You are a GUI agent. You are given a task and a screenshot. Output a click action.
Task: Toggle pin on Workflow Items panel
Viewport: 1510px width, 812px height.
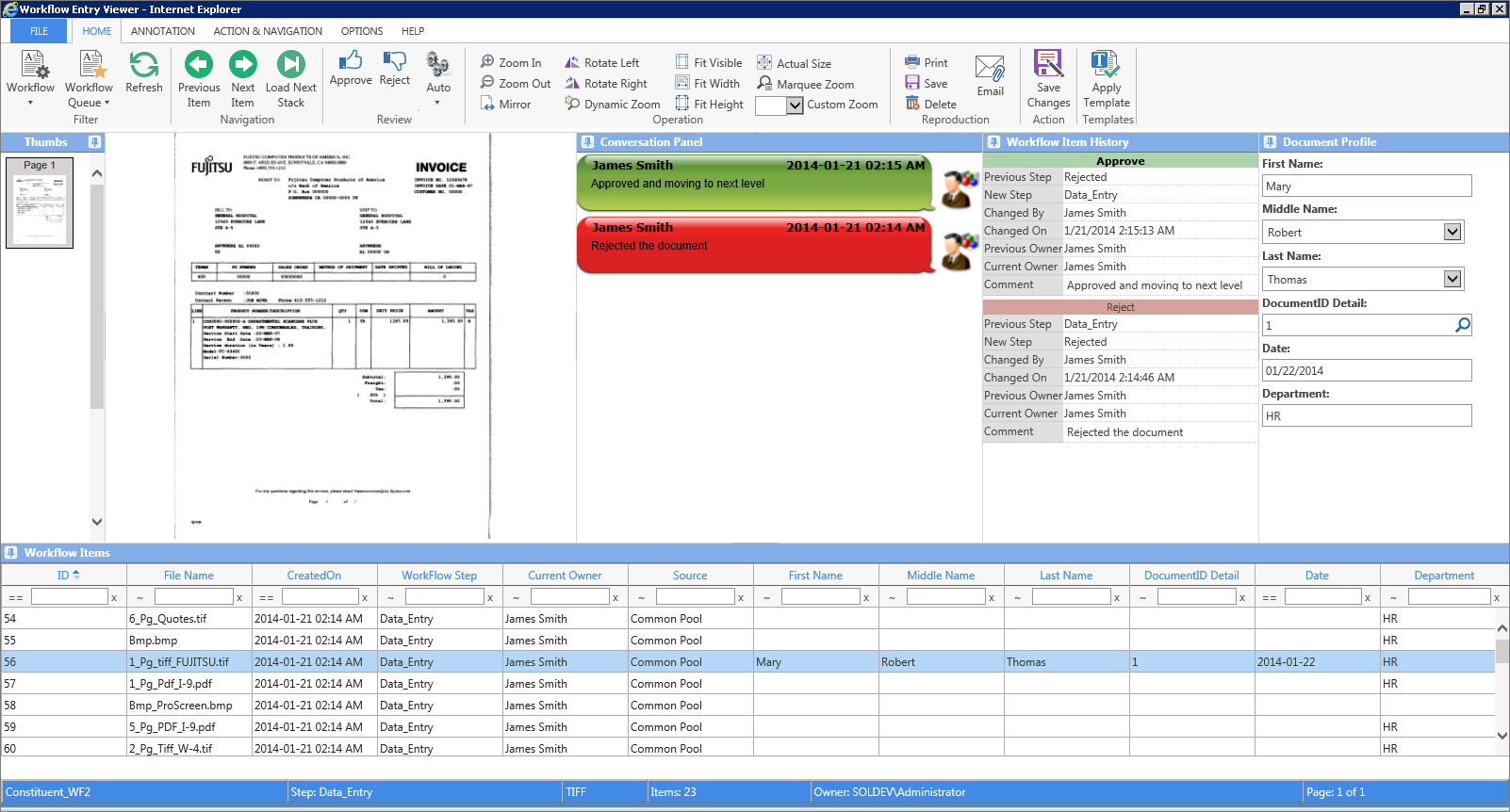(11, 553)
